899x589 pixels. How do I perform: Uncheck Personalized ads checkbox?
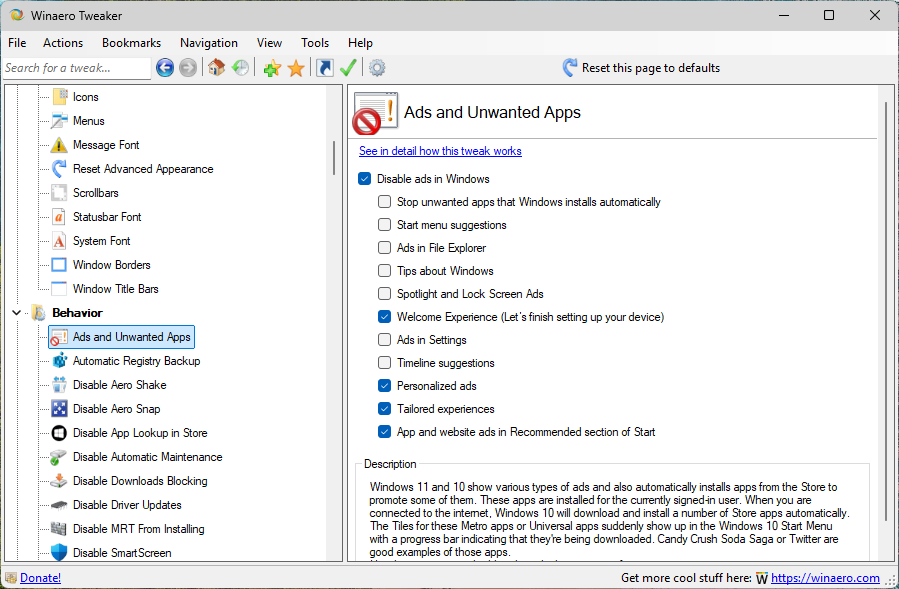(384, 385)
